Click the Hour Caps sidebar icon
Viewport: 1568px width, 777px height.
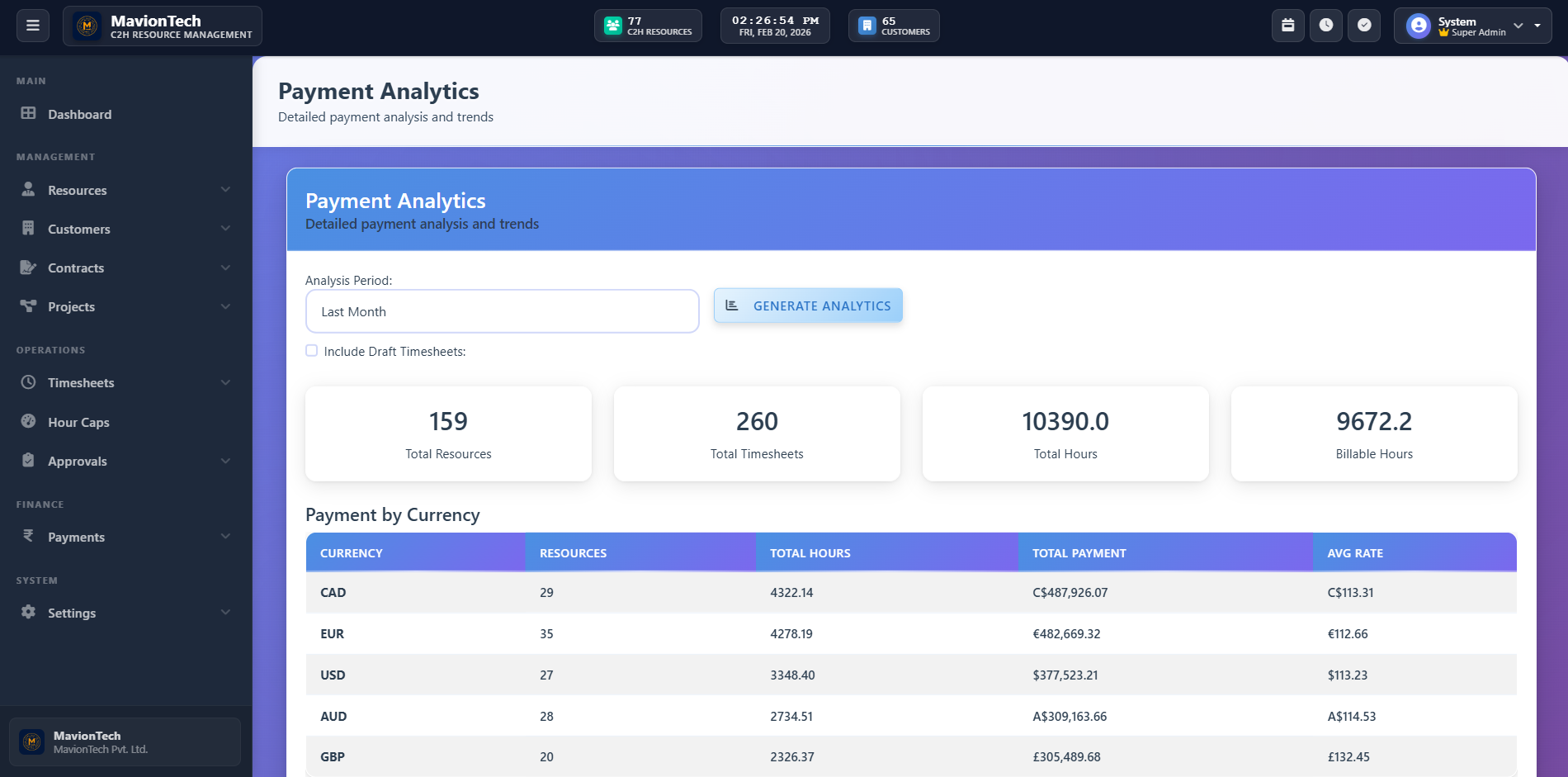pyautogui.click(x=29, y=421)
